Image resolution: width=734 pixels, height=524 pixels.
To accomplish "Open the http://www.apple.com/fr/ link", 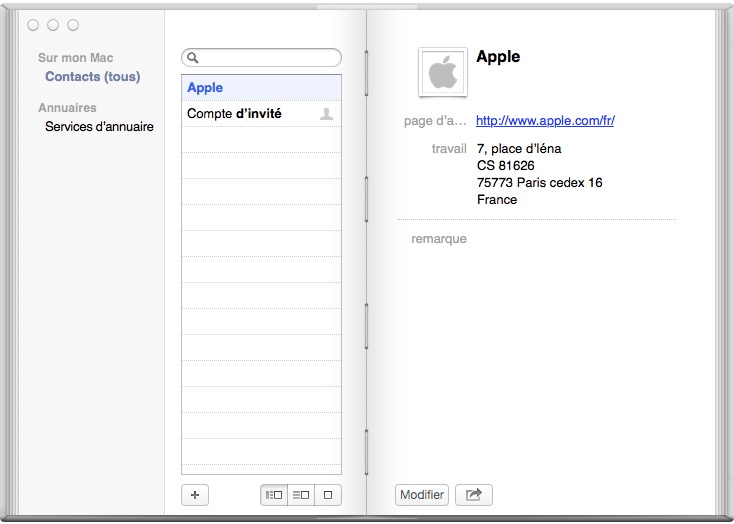I will pyautogui.click(x=545, y=121).
